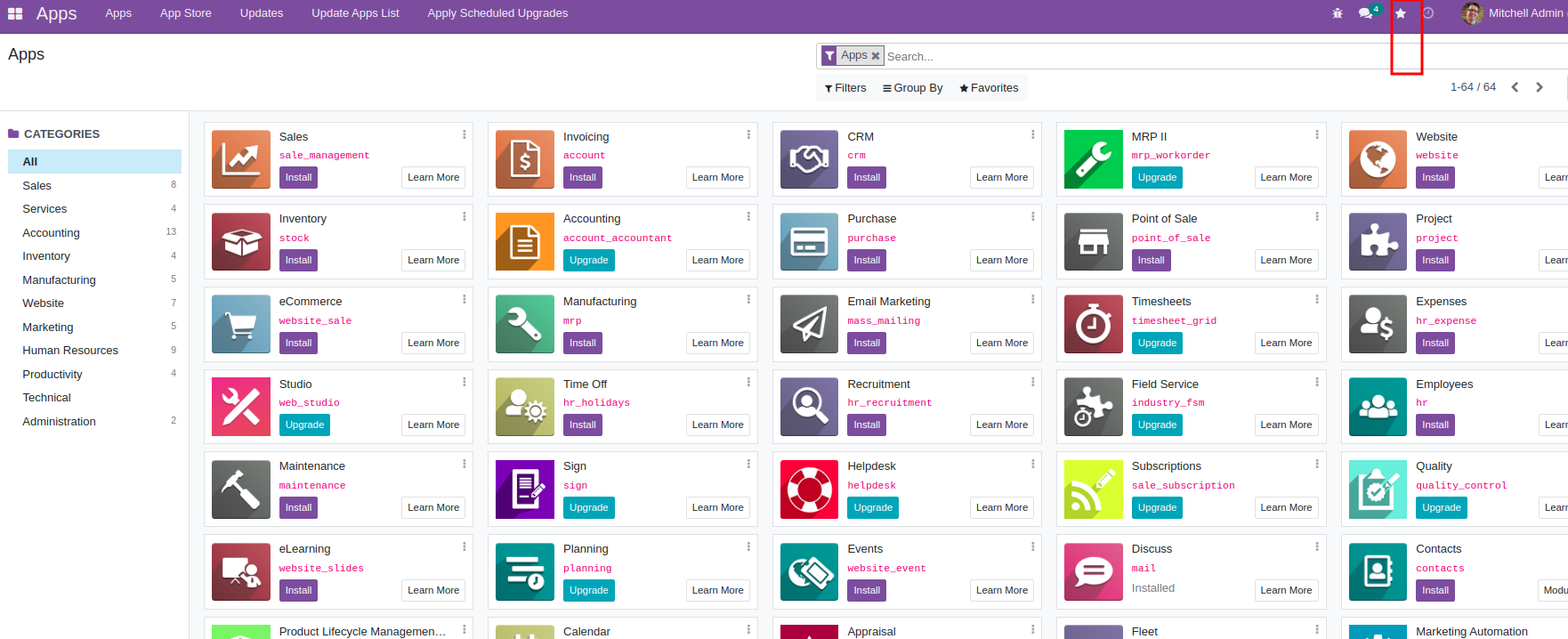Image resolution: width=1568 pixels, height=639 pixels.
Task: Click the Timesheets stopwatch app icon
Action: coord(1094,325)
